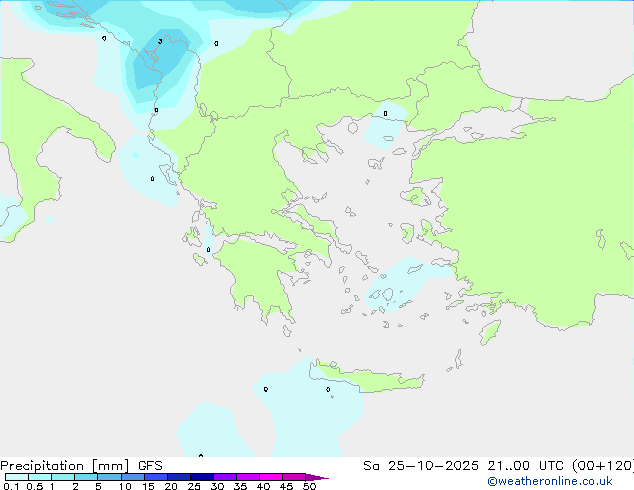The image size is (634, 490).
Task: Click the 20–25 mm legend color swatch
Action: (179, 477)
